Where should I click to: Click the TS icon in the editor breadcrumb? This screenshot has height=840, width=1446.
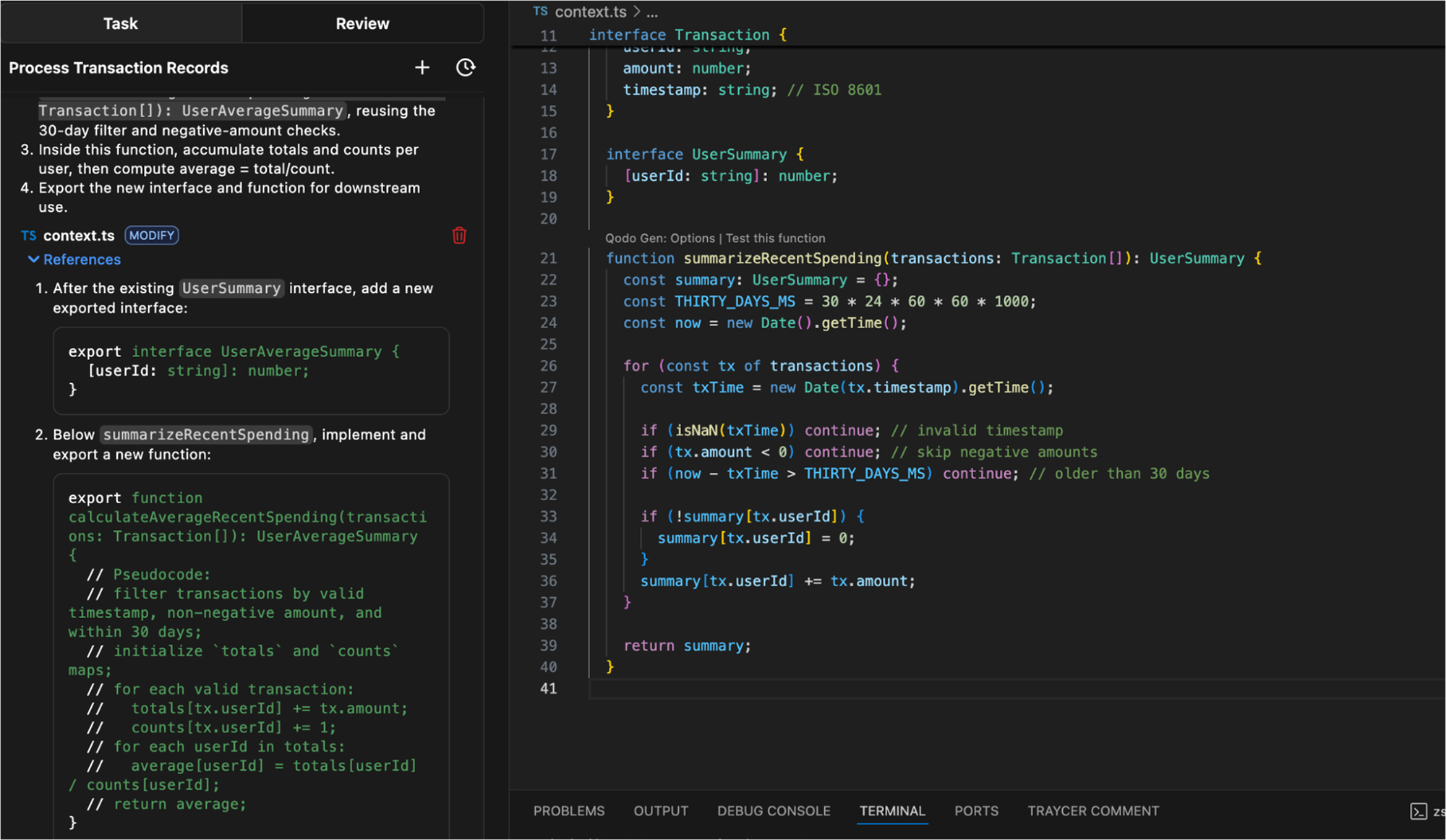tap(540, 12)
